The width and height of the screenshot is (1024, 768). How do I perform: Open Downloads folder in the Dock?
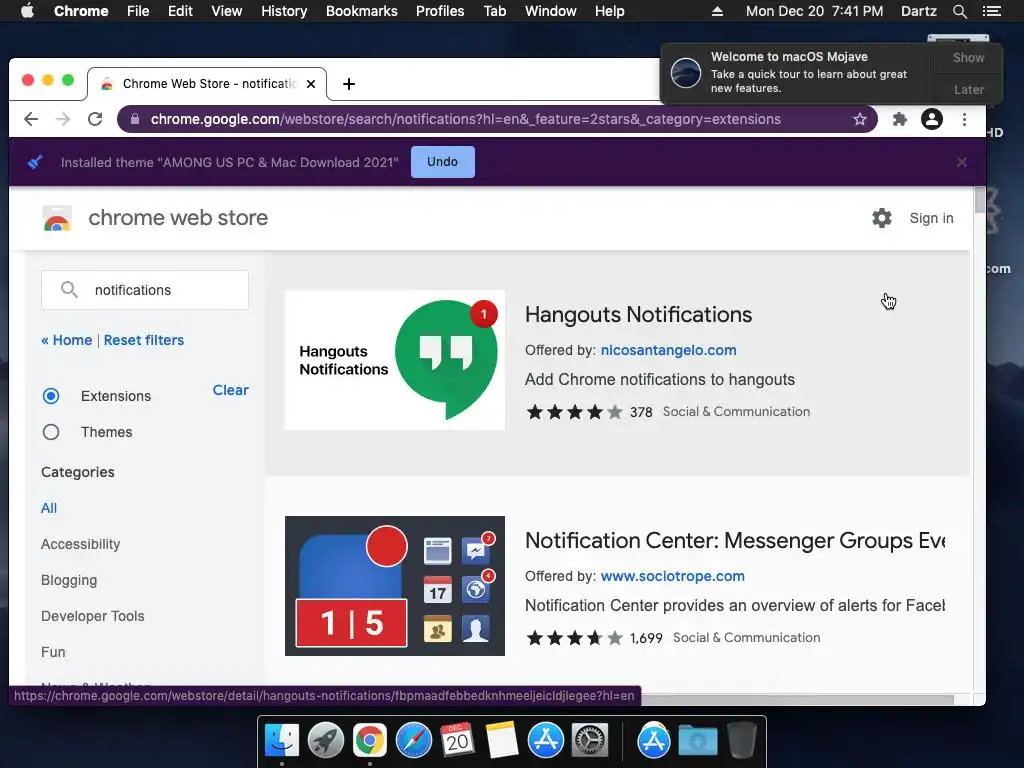coord(697,741)
